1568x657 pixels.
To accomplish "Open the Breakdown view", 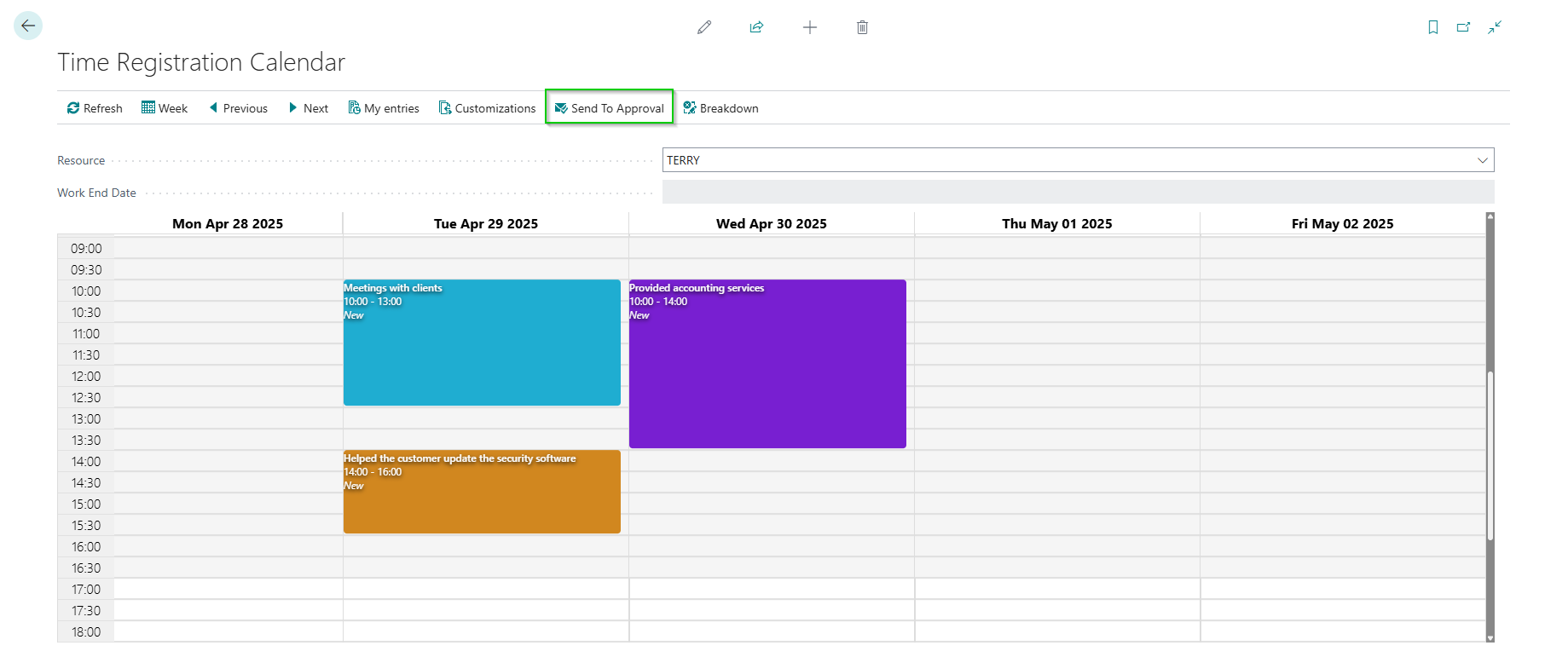I will point(720,108).
